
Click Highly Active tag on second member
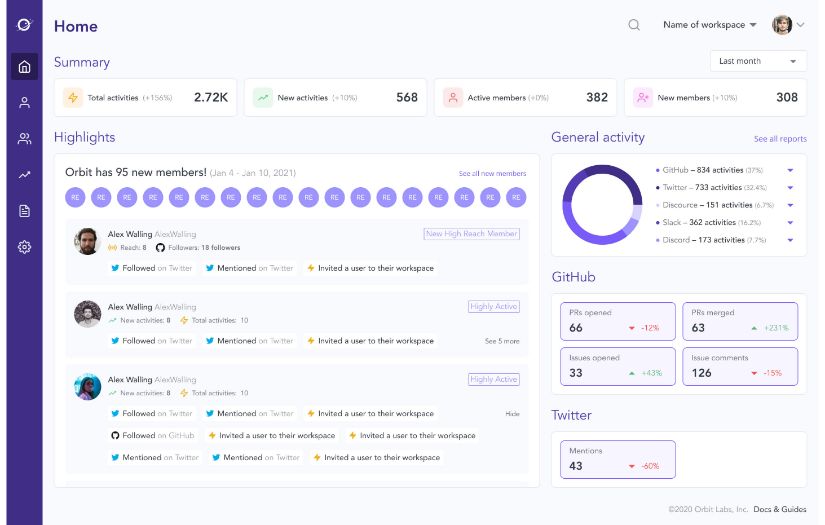(494, 306)
